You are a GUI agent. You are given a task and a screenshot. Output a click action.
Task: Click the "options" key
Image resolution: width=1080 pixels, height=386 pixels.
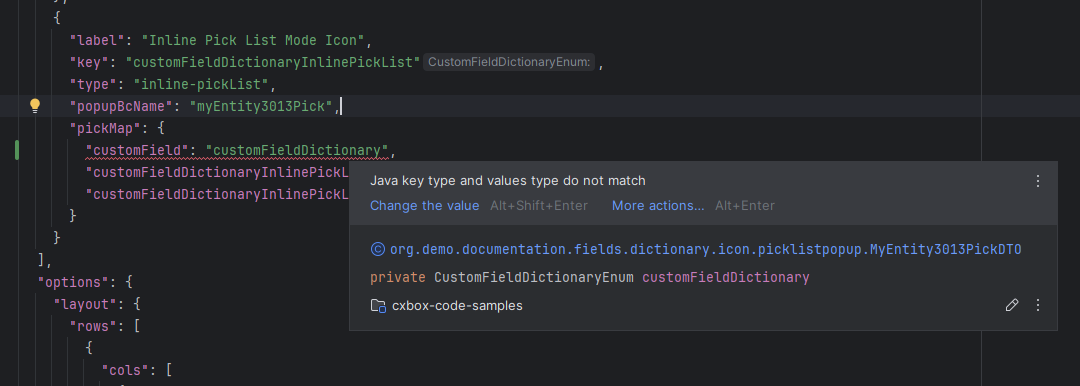pos(74,283)
